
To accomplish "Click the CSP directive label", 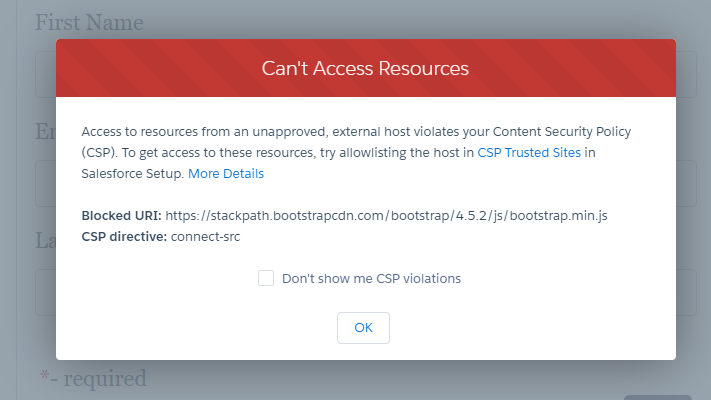I will click(x=124, y=236).
